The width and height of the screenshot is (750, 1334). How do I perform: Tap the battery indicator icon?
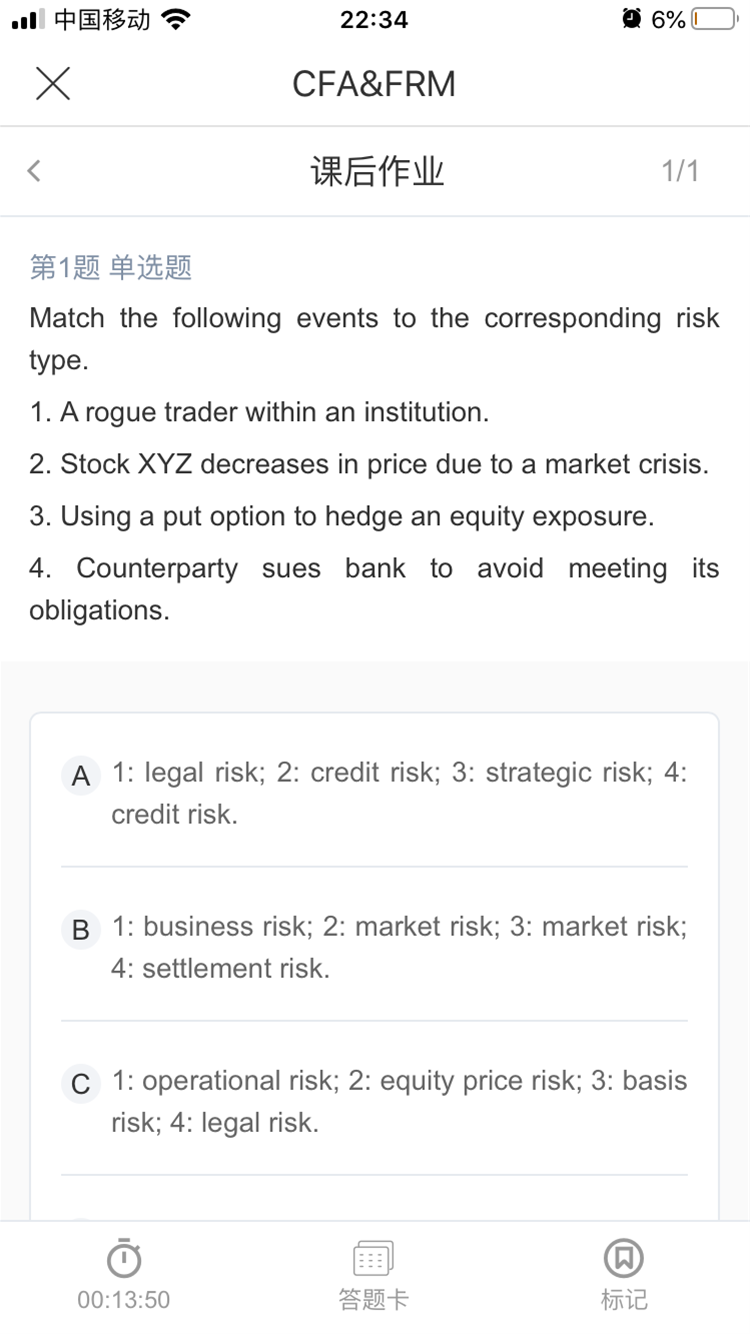[713, 19]
